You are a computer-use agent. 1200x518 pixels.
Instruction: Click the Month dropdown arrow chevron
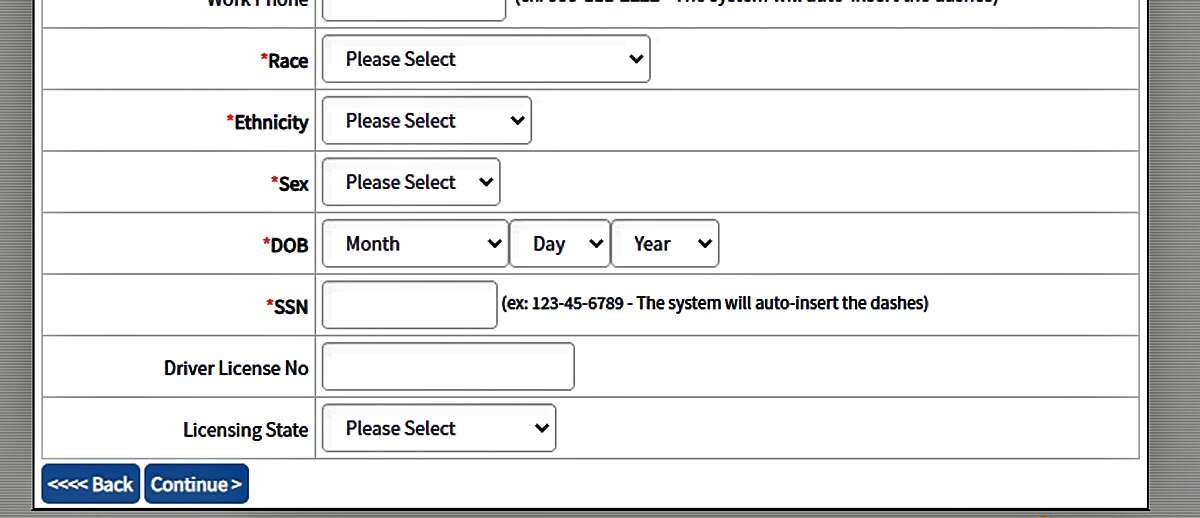point(494,244)
